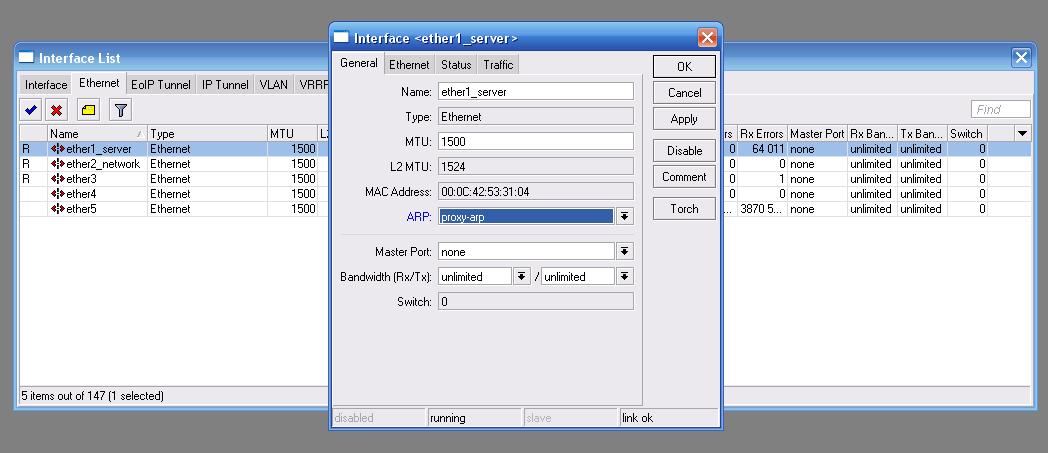
Task: Switch to the Traffic tab
Action: coord(498,65)
